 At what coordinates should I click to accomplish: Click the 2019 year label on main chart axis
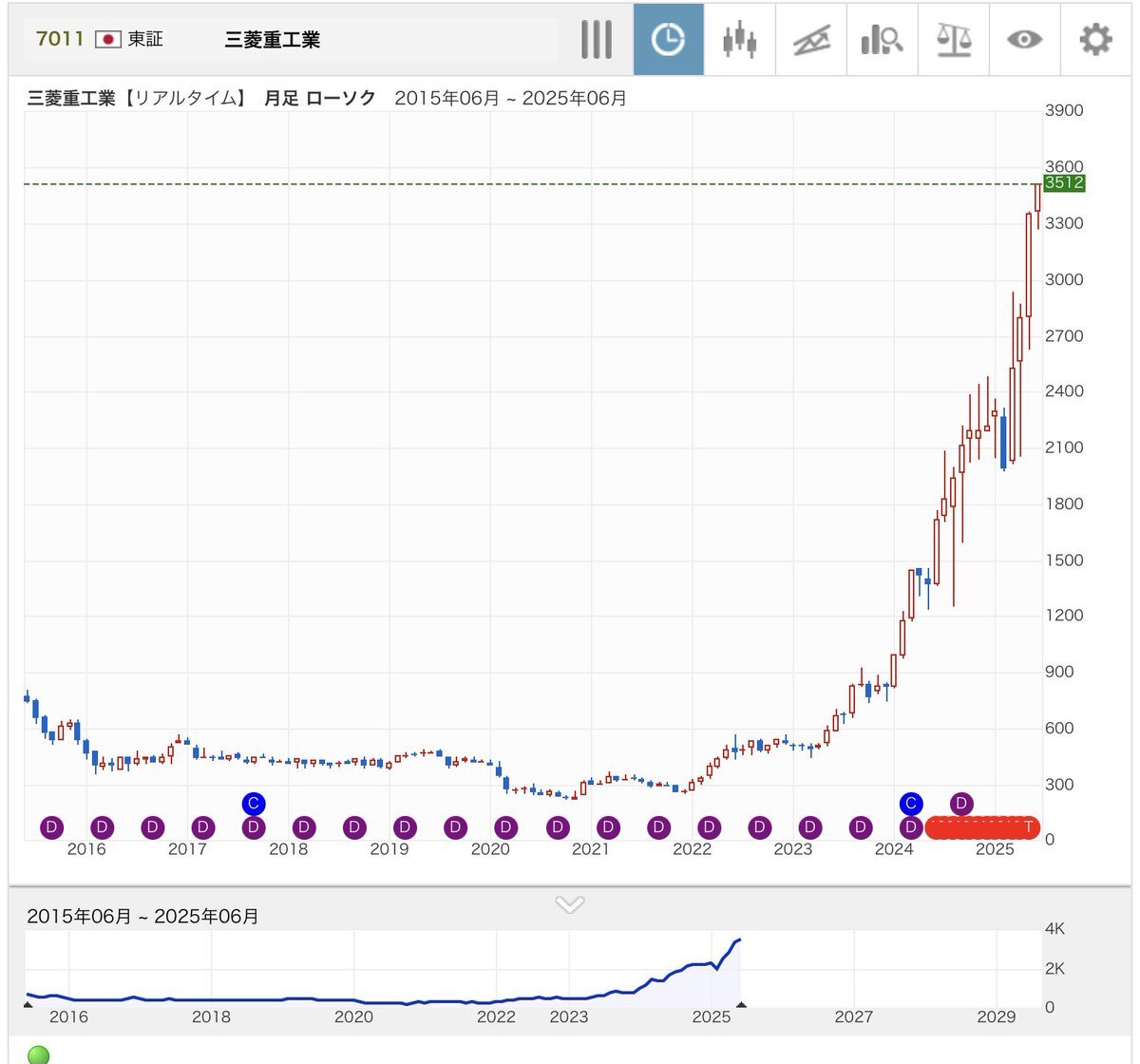389,849
